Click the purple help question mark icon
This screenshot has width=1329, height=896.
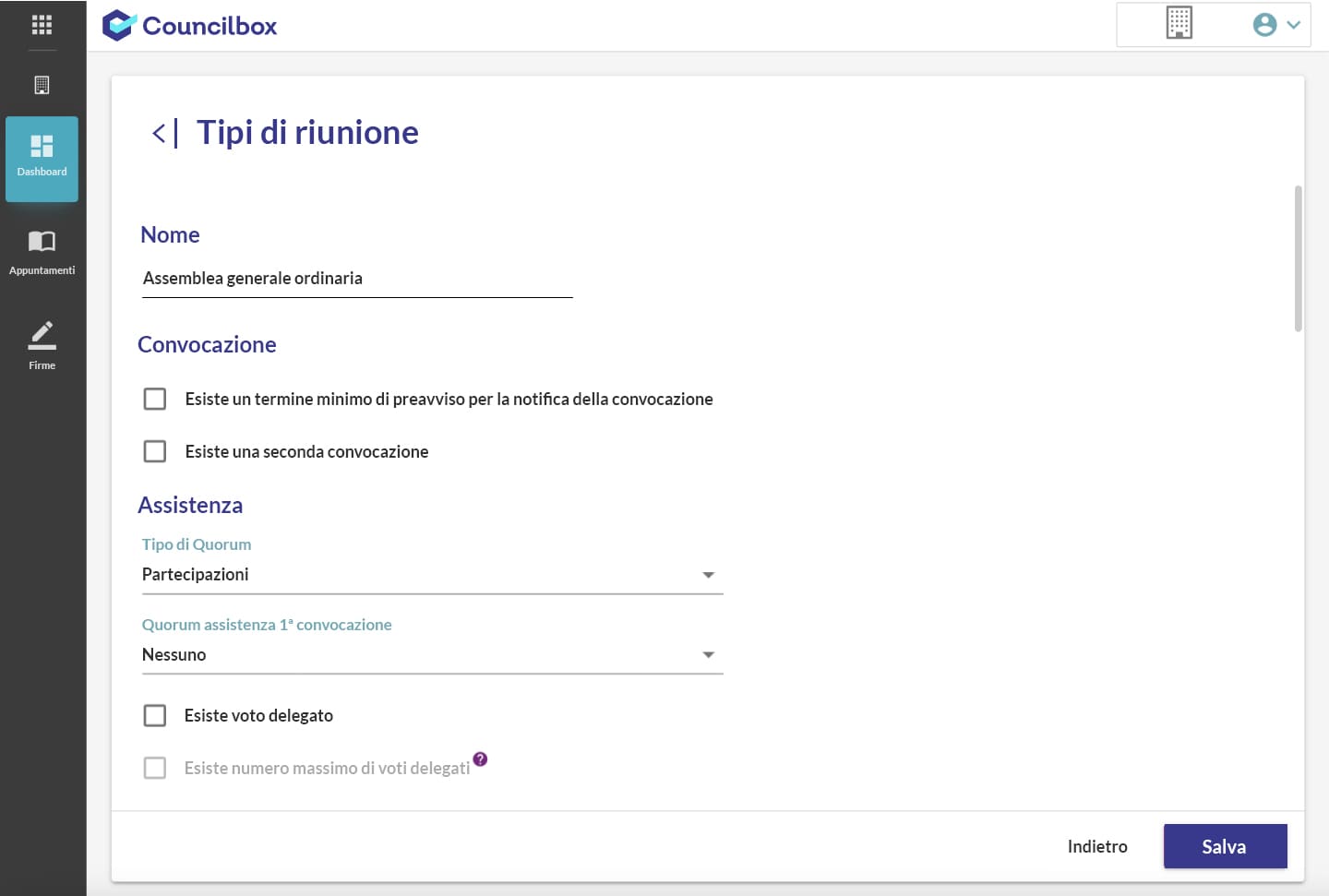480,759
